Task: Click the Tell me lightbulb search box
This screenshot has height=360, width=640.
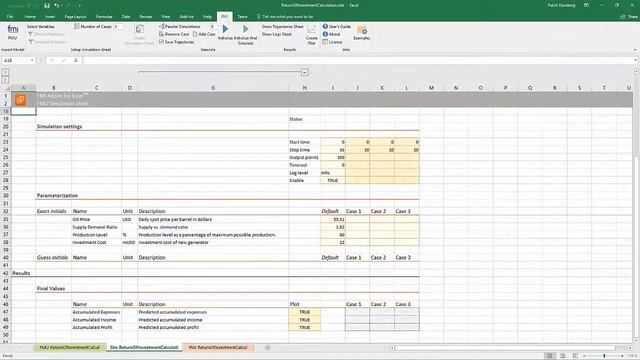Action: click(285, 16)
